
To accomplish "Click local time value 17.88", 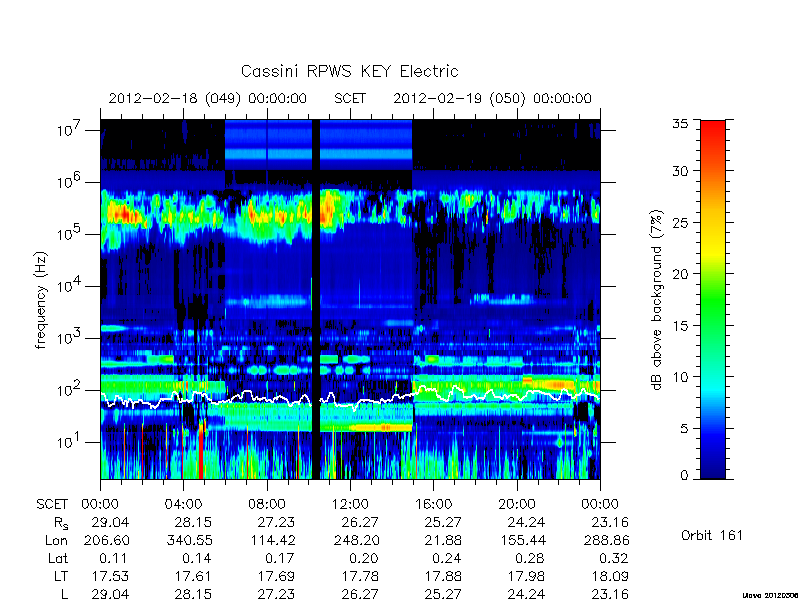I will [443, 577].
